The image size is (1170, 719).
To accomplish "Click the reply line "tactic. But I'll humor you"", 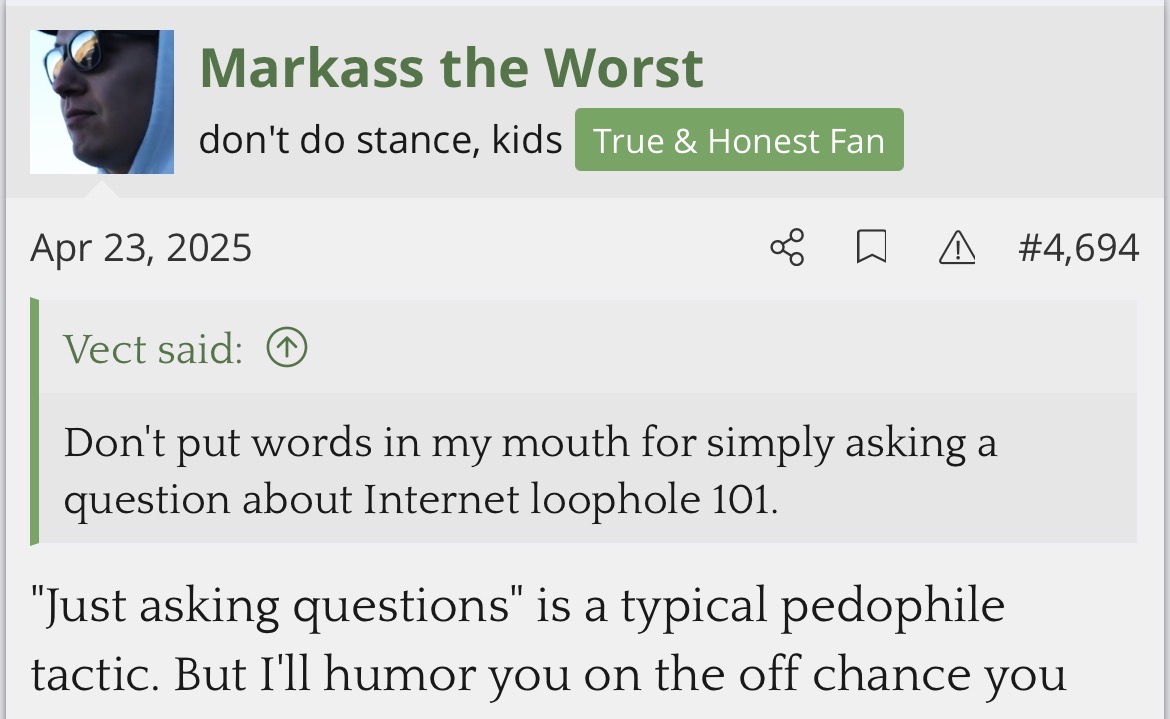I will click(x=548, y=675).
